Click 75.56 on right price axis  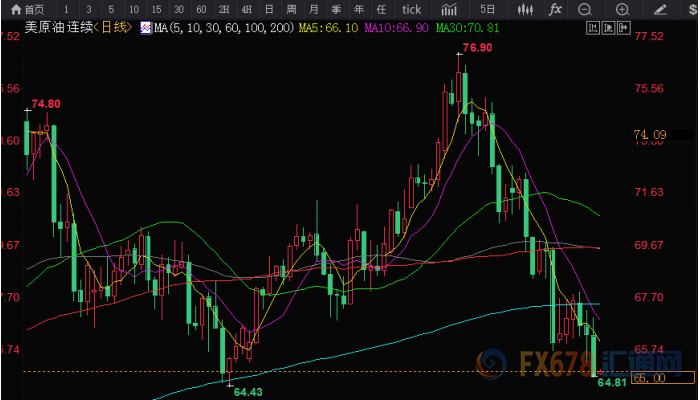pos(649,88)
